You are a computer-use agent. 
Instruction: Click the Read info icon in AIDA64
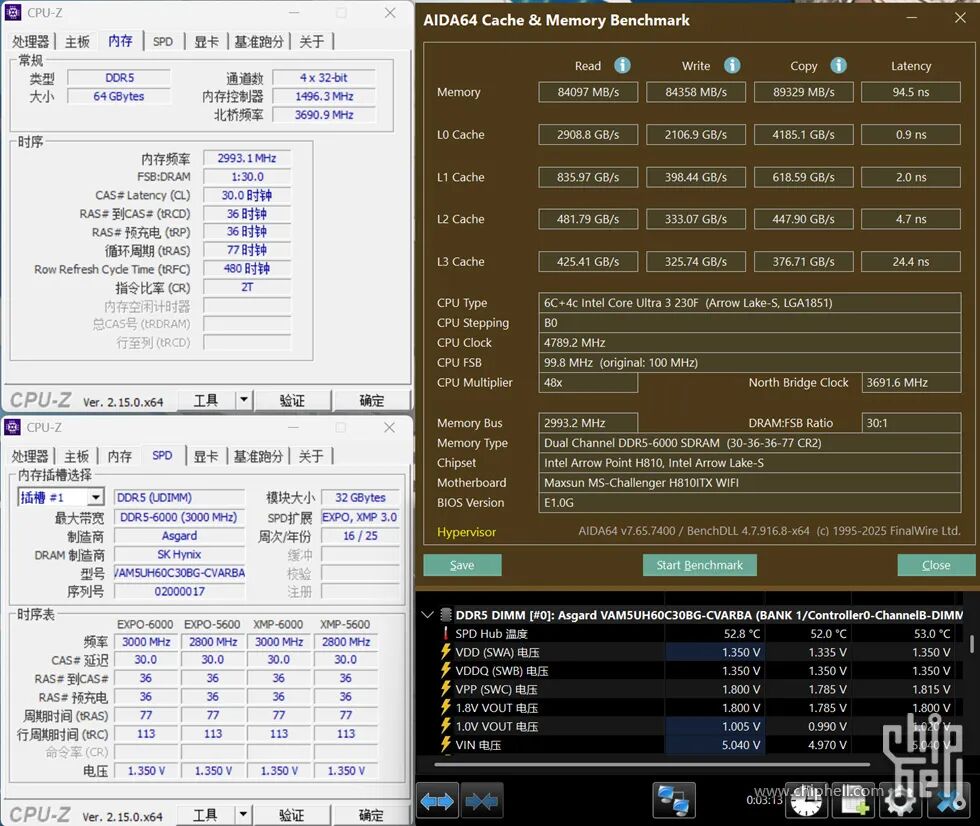click(x=622, y=65)
